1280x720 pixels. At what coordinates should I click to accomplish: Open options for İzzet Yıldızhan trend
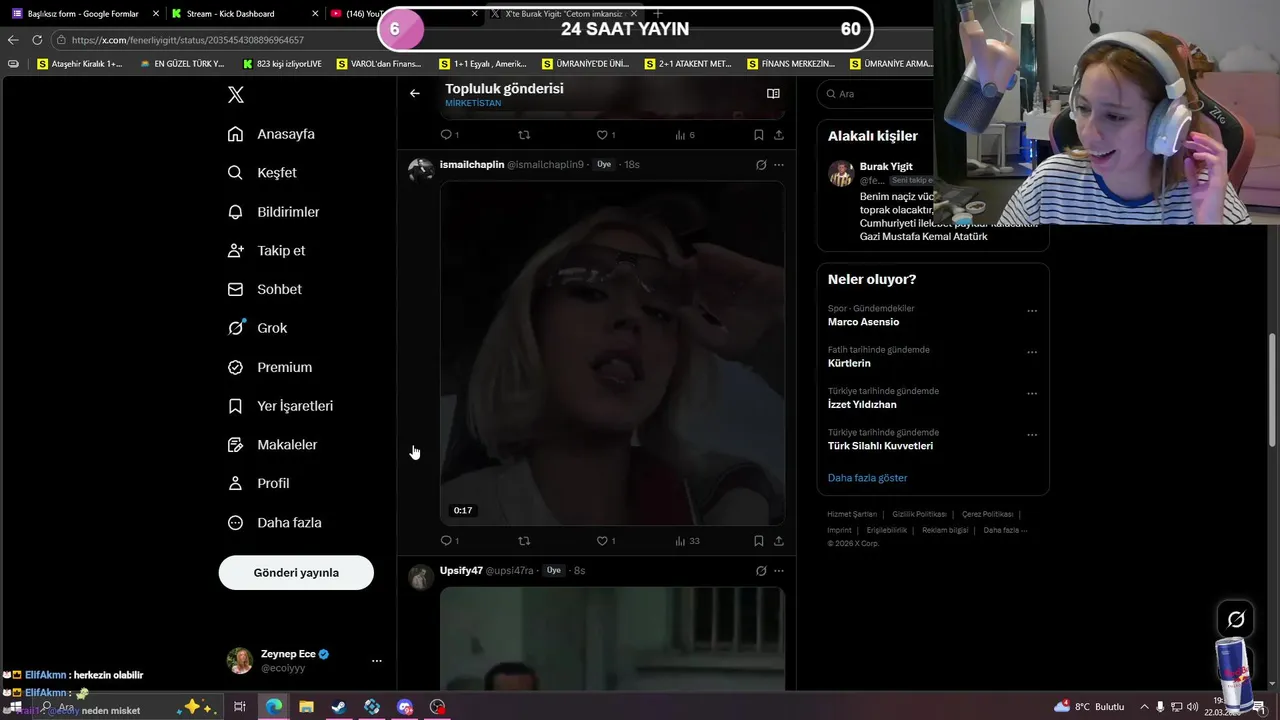click(x=1032, y=394)
